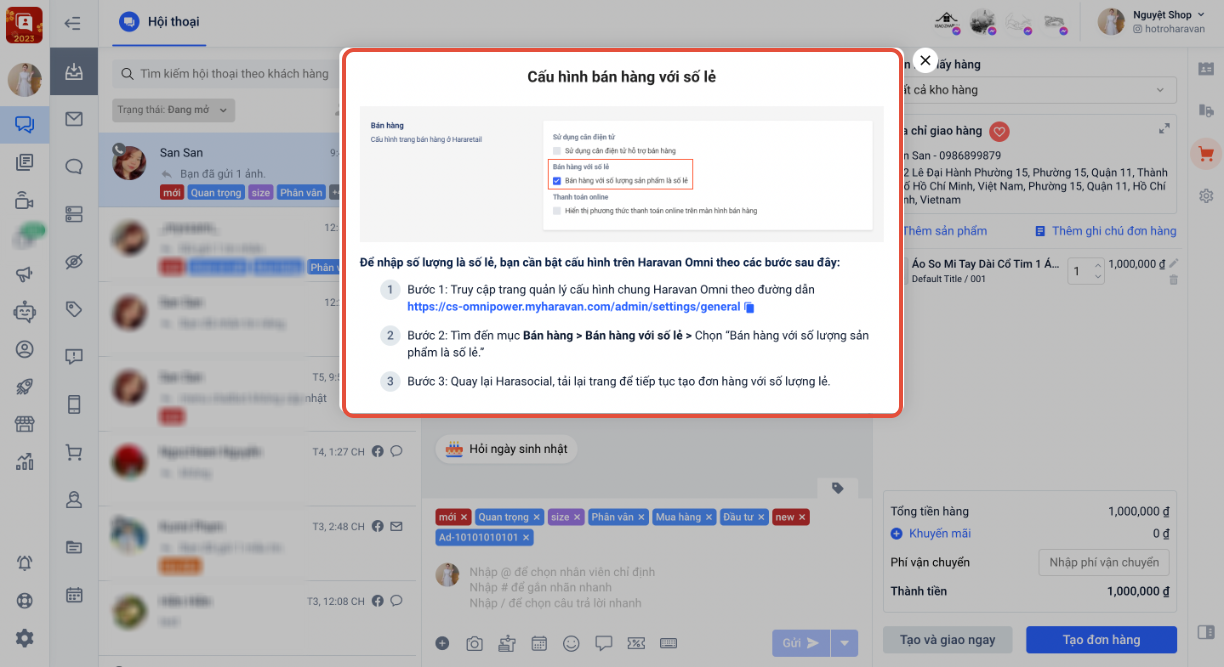This screenshot has height=667, width=1224.
Task: Click the Gửi send button
Action: pos(800,643)
